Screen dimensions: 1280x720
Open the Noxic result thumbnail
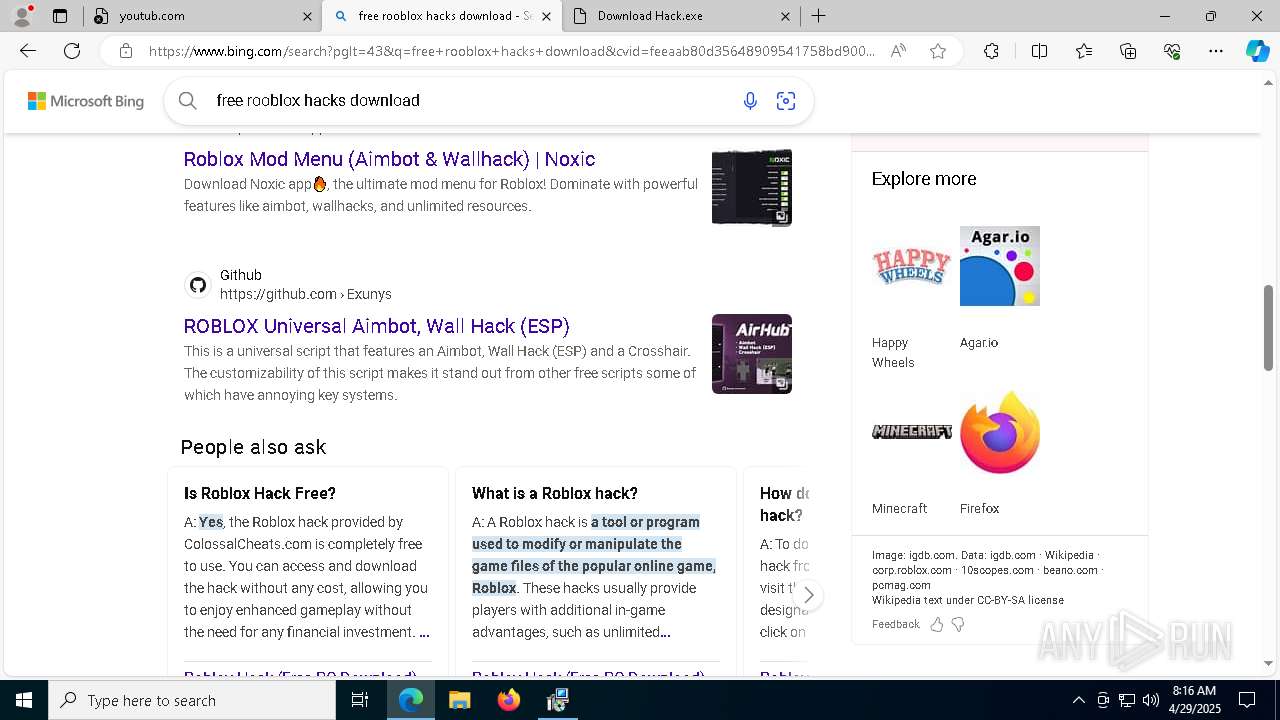pos(752,187)
